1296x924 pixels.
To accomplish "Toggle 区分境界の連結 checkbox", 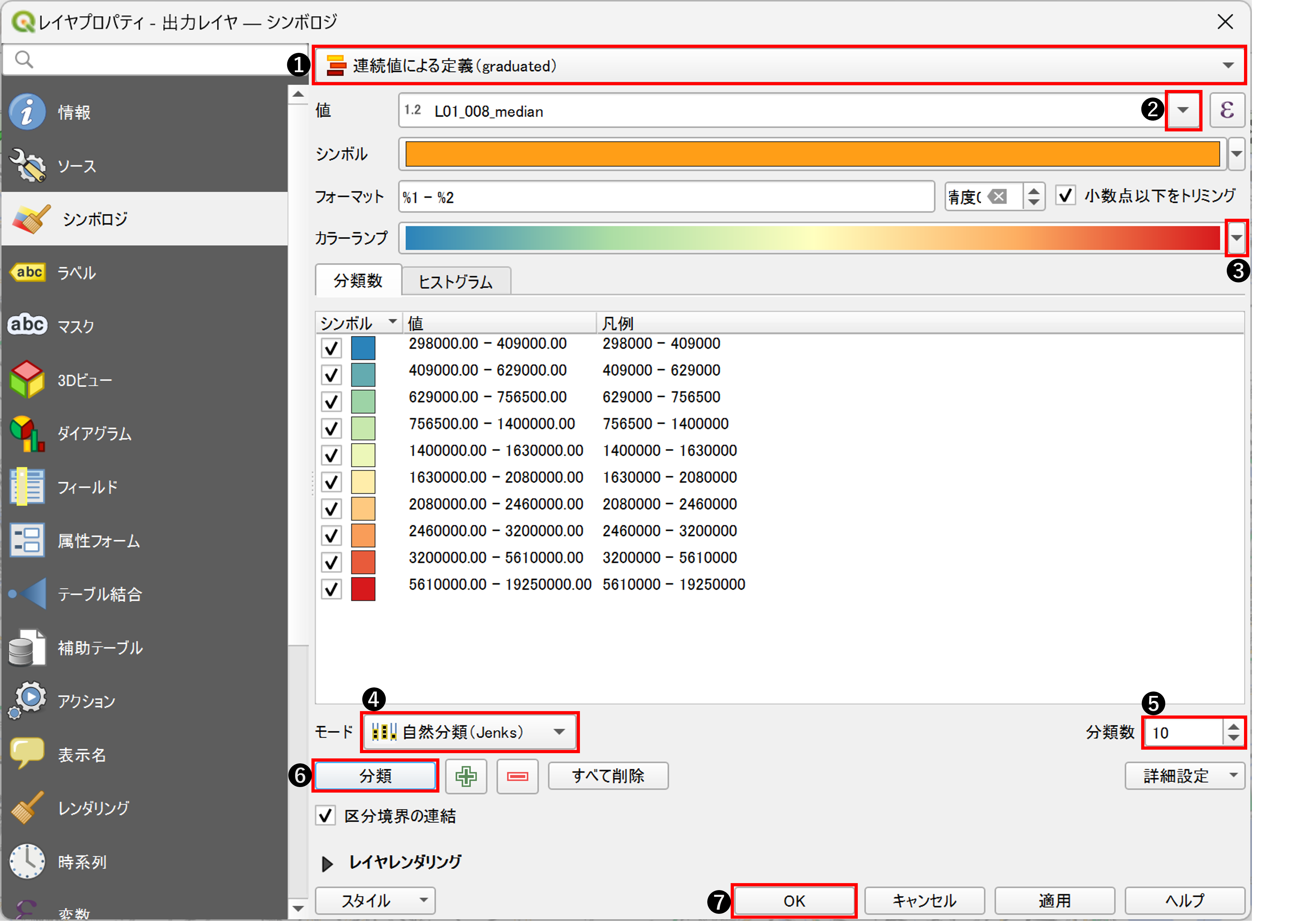I will click(325, 815).
